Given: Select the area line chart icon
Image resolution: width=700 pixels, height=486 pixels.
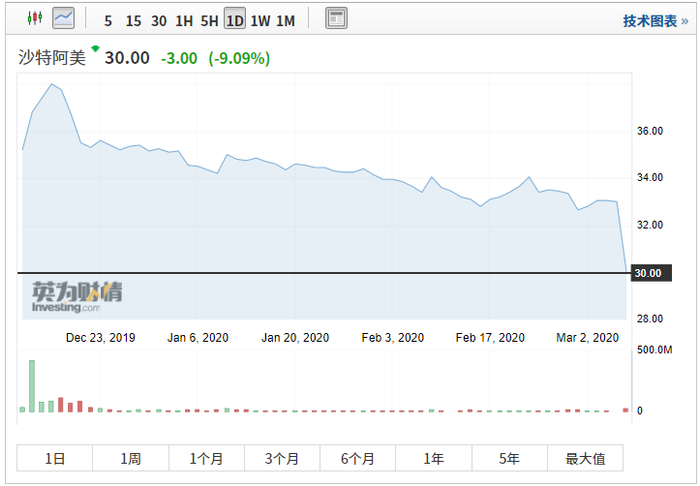Looking at the screenshot, I should tap(64, 18).
